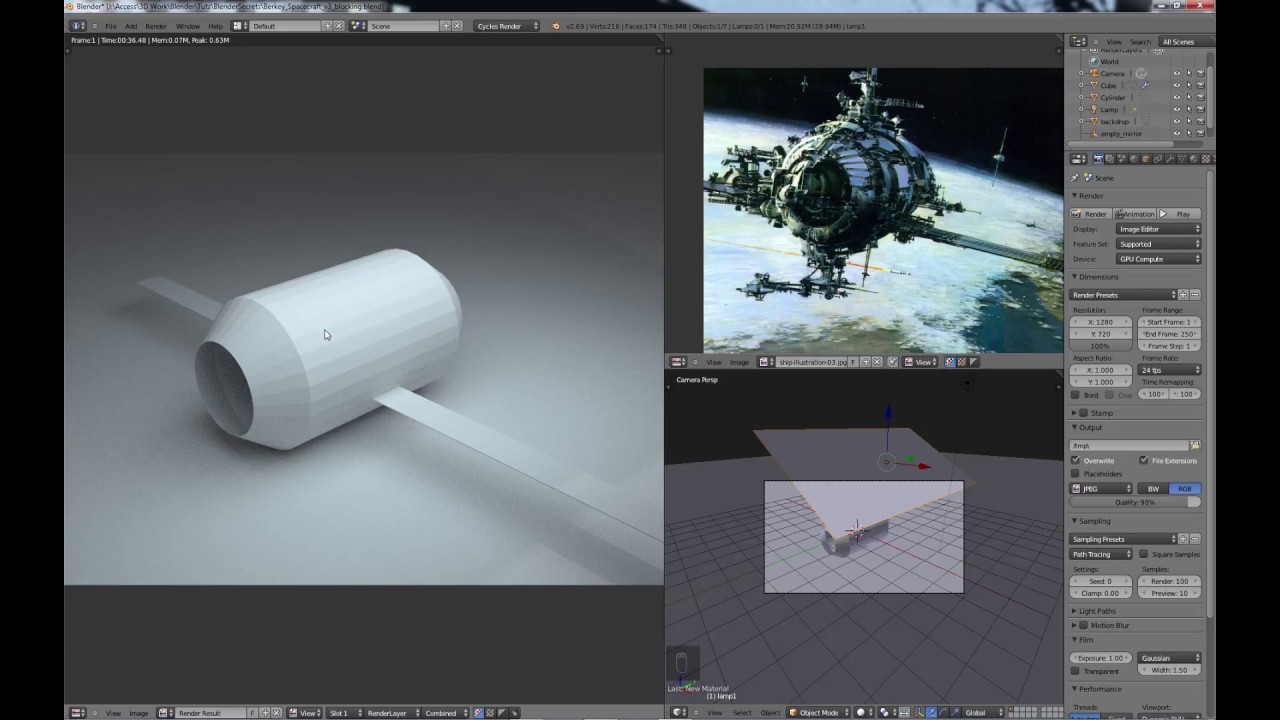Uncheck the Overwrite checkbox
Screen dimensions: 1280x720
[x=1075, y=460]
